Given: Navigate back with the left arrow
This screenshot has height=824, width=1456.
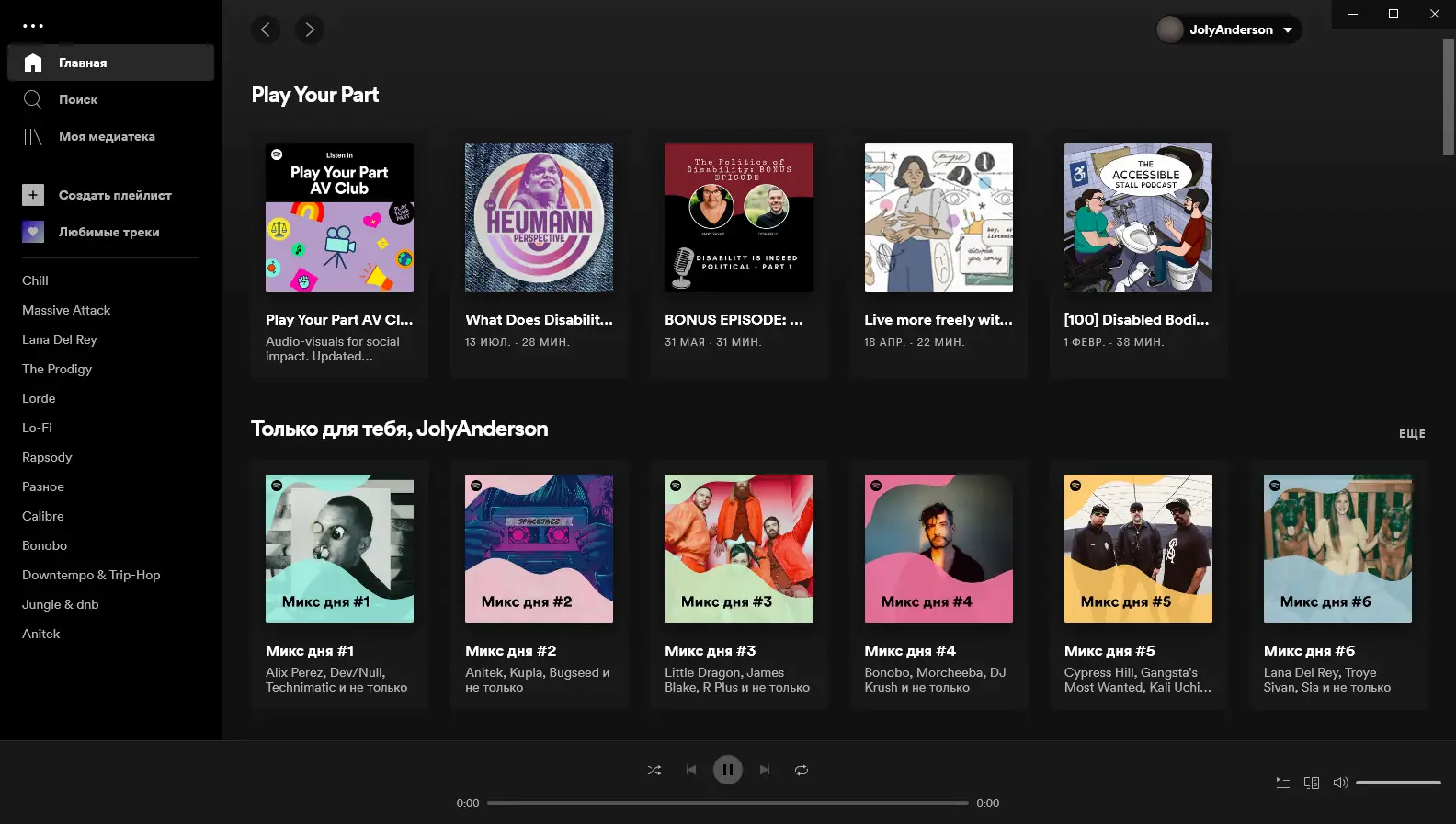Looking at the screenshot, I should click(x=266, y=29).
